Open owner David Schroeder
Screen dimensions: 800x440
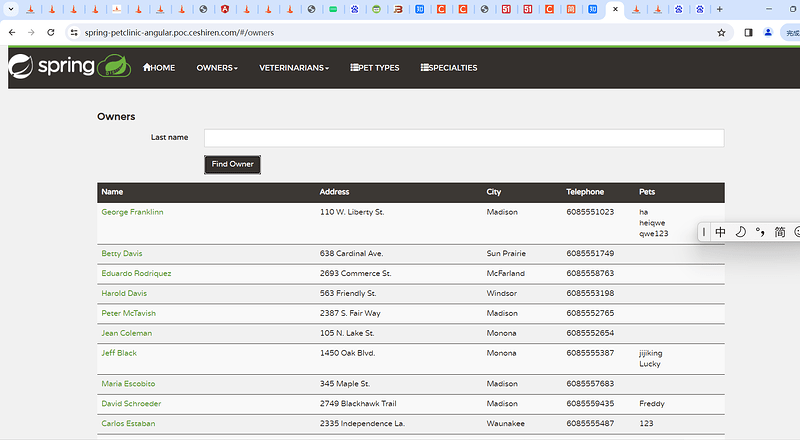131,403
